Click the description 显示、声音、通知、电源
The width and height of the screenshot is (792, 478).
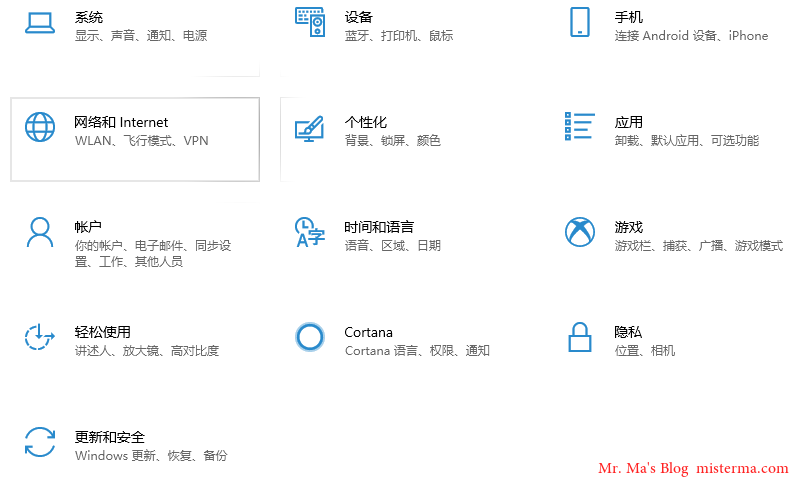pyautogui.click(x=141, y=36)
